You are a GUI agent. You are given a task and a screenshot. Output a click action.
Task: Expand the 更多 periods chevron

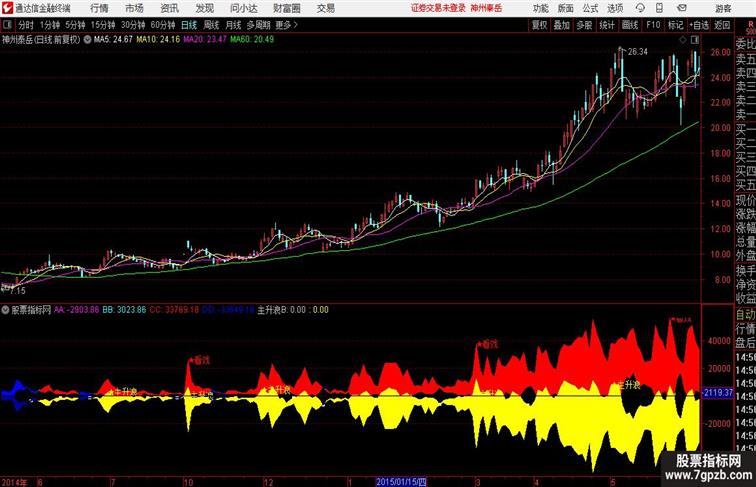286,25
